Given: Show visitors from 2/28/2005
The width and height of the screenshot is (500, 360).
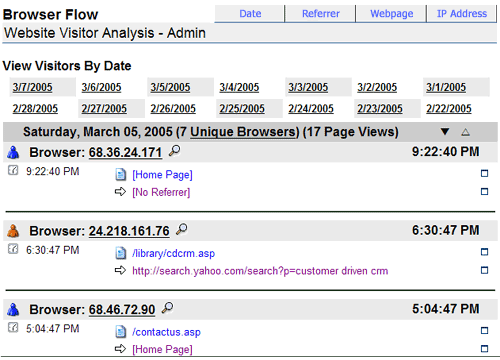Looking at the screenshot, I should tap(35, 109).
